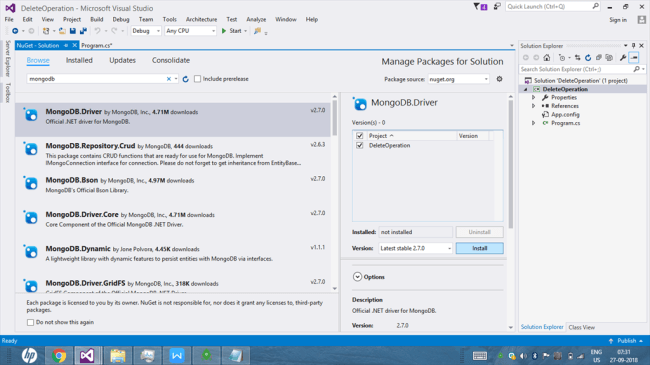Viewport: 650px width, 365px height.
Task: Click the Navigate Backward toolbar icon
Action: [x=15, y=31]
